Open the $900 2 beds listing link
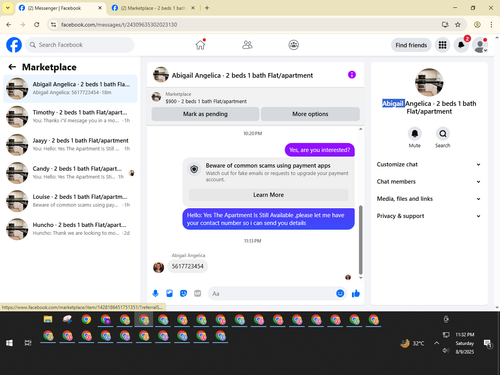The height and width of the screenshot is (375, 500). pyautogui.click(x=206, y=101)
